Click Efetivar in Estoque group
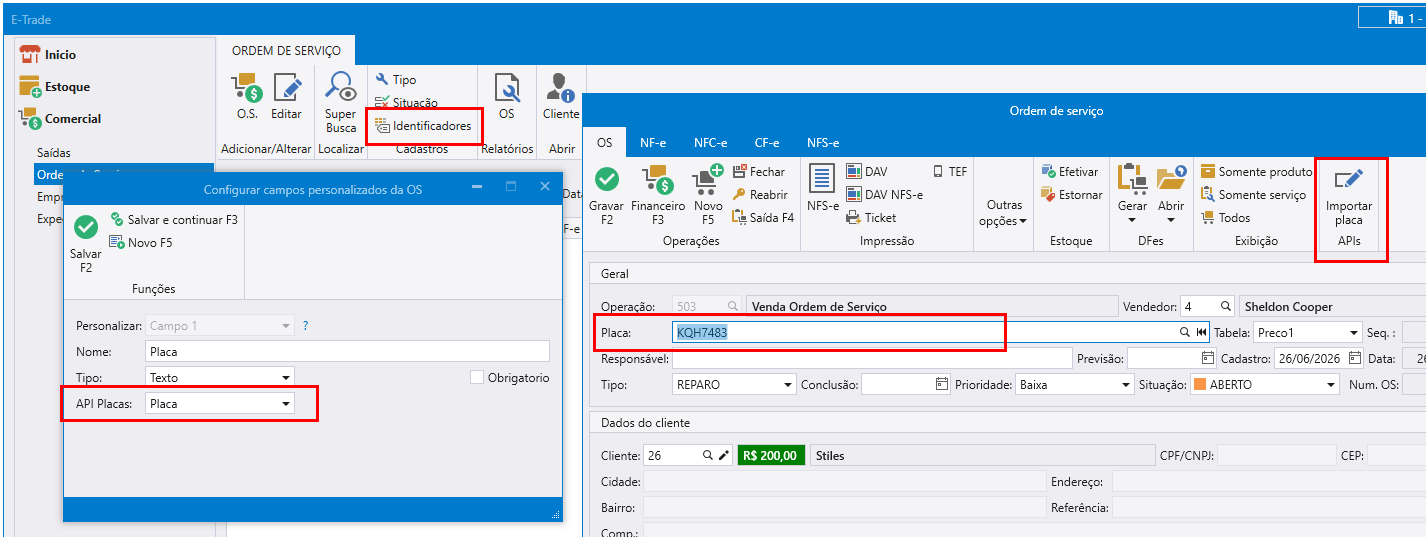Screen dimensions: 1426x537 coord(1069,172)
